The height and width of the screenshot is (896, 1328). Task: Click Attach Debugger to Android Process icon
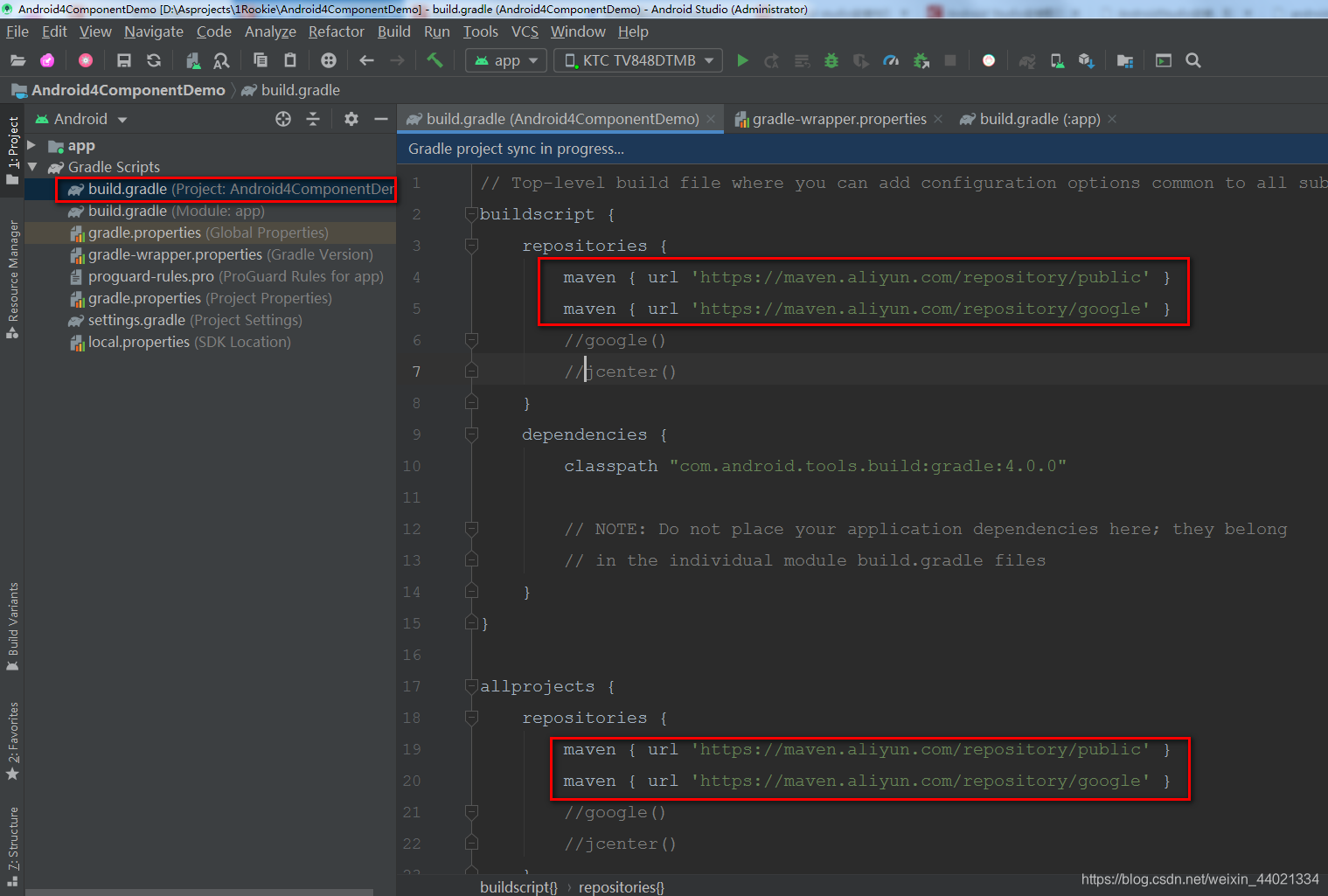[x=921, y=60]
